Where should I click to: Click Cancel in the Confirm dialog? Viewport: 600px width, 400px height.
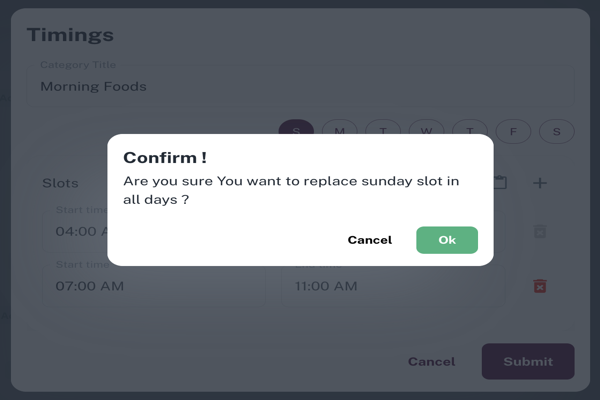coord(369,240)
